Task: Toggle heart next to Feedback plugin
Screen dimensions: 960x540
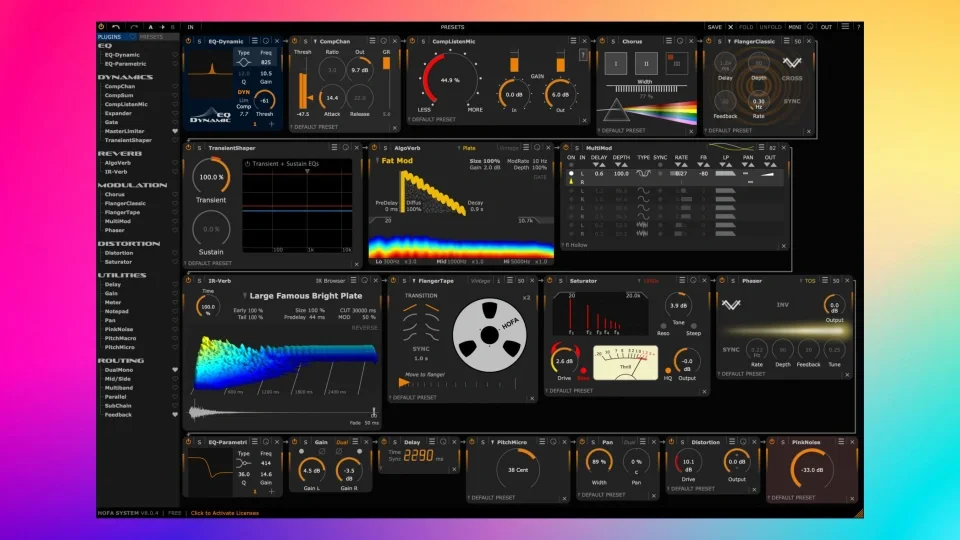Action: point(174,414)
